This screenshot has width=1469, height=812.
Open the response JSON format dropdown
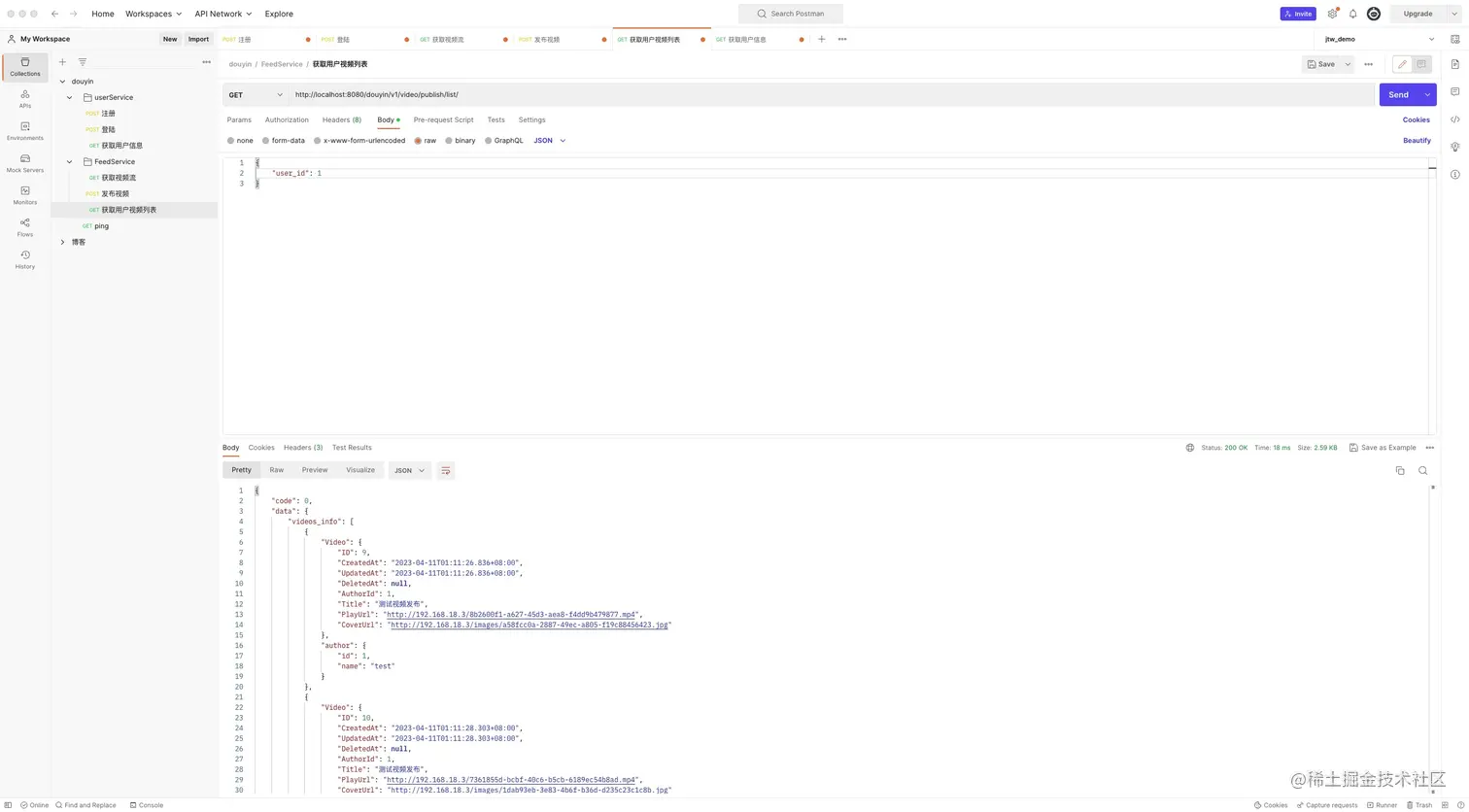pos(410,470)
